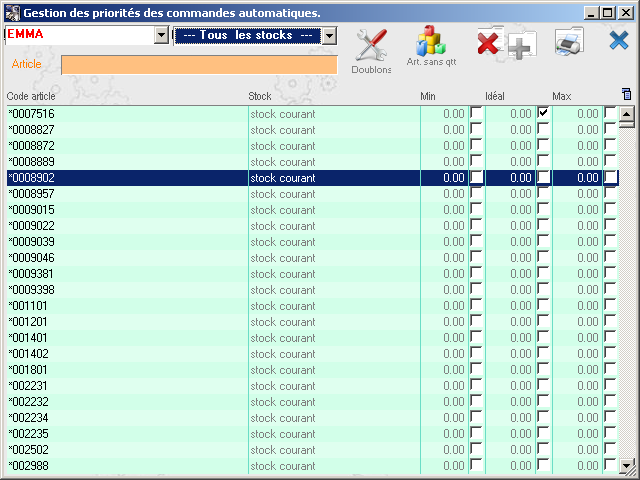Screen dimensions: 640x480
Task: Toggle Max checkbox for article *0008957
Action: coord(611,193)
